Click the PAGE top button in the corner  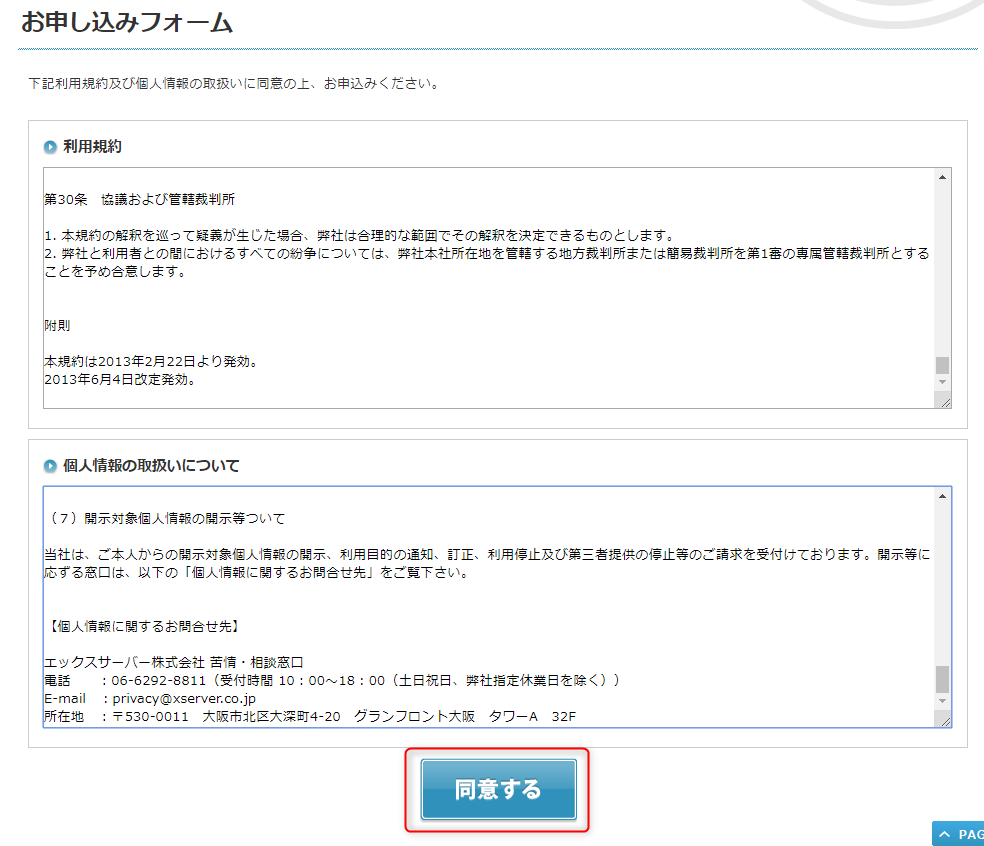[x=958, y=834]
